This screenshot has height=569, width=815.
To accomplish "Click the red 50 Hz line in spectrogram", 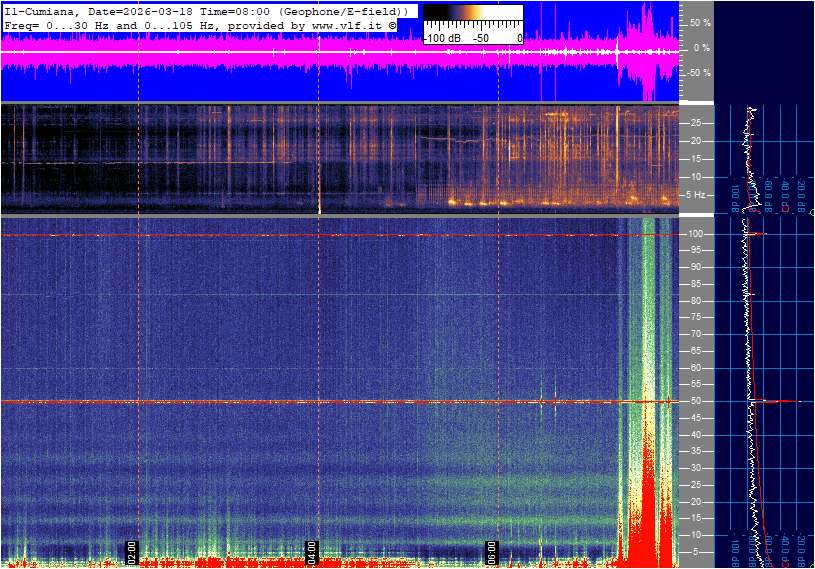I will [300, 402].
